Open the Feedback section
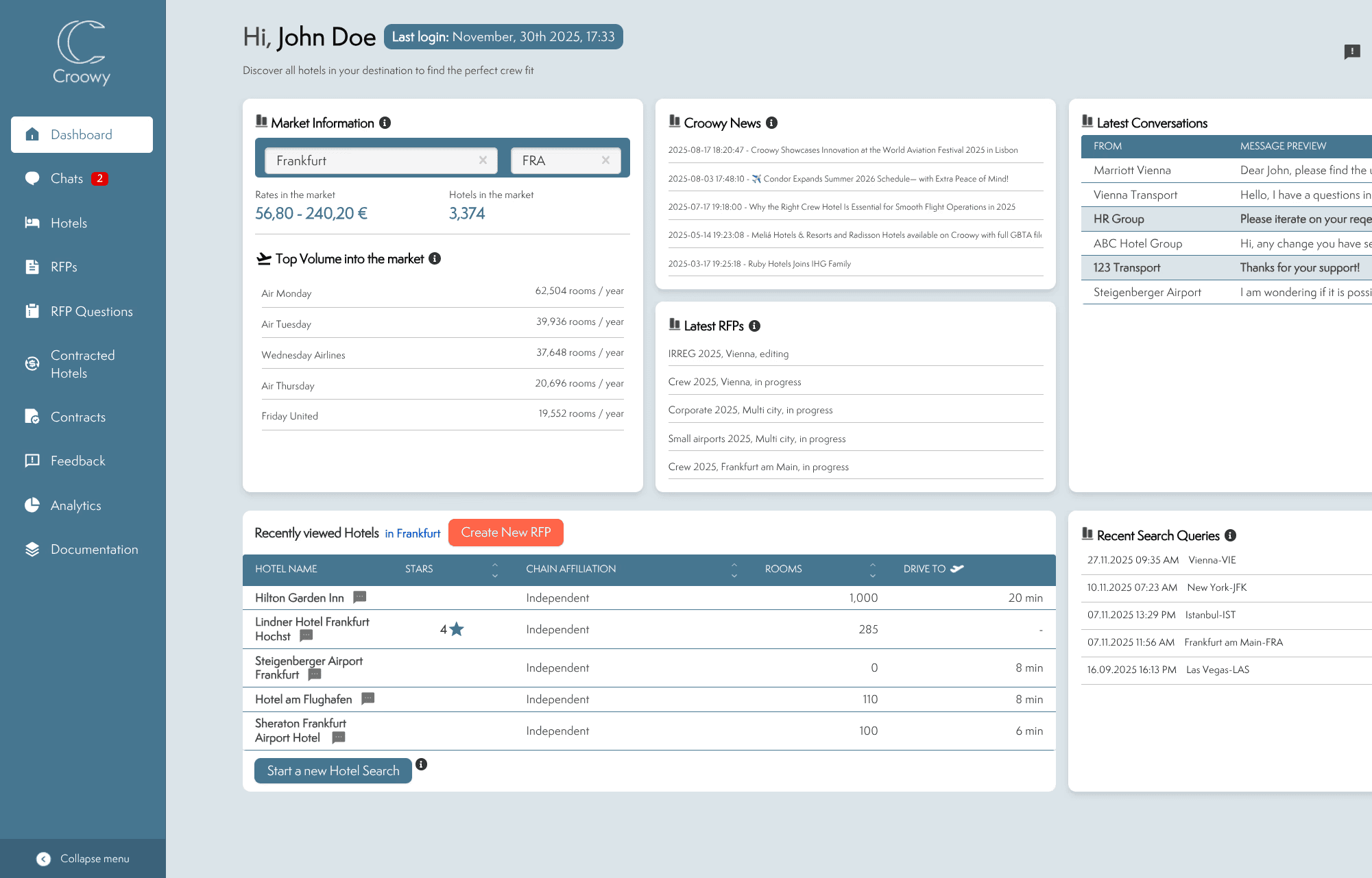1372x878 pixels. coord(32,461)
